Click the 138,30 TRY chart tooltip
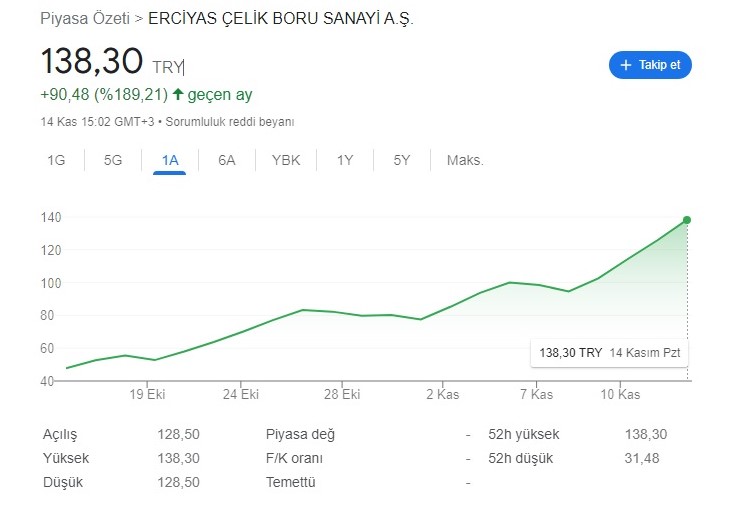This screenshot has height=510, width=740. (610, 353)
